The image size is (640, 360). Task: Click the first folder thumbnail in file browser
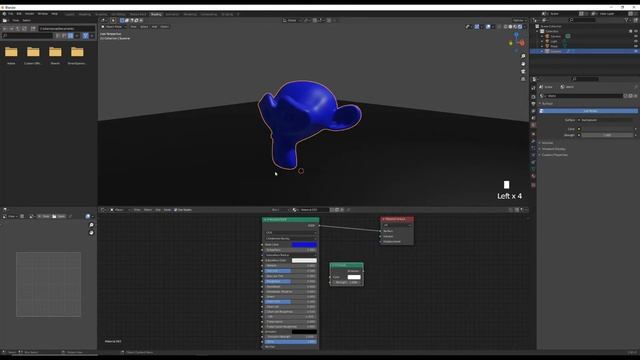pyautogui.click(x=11, y=52)
